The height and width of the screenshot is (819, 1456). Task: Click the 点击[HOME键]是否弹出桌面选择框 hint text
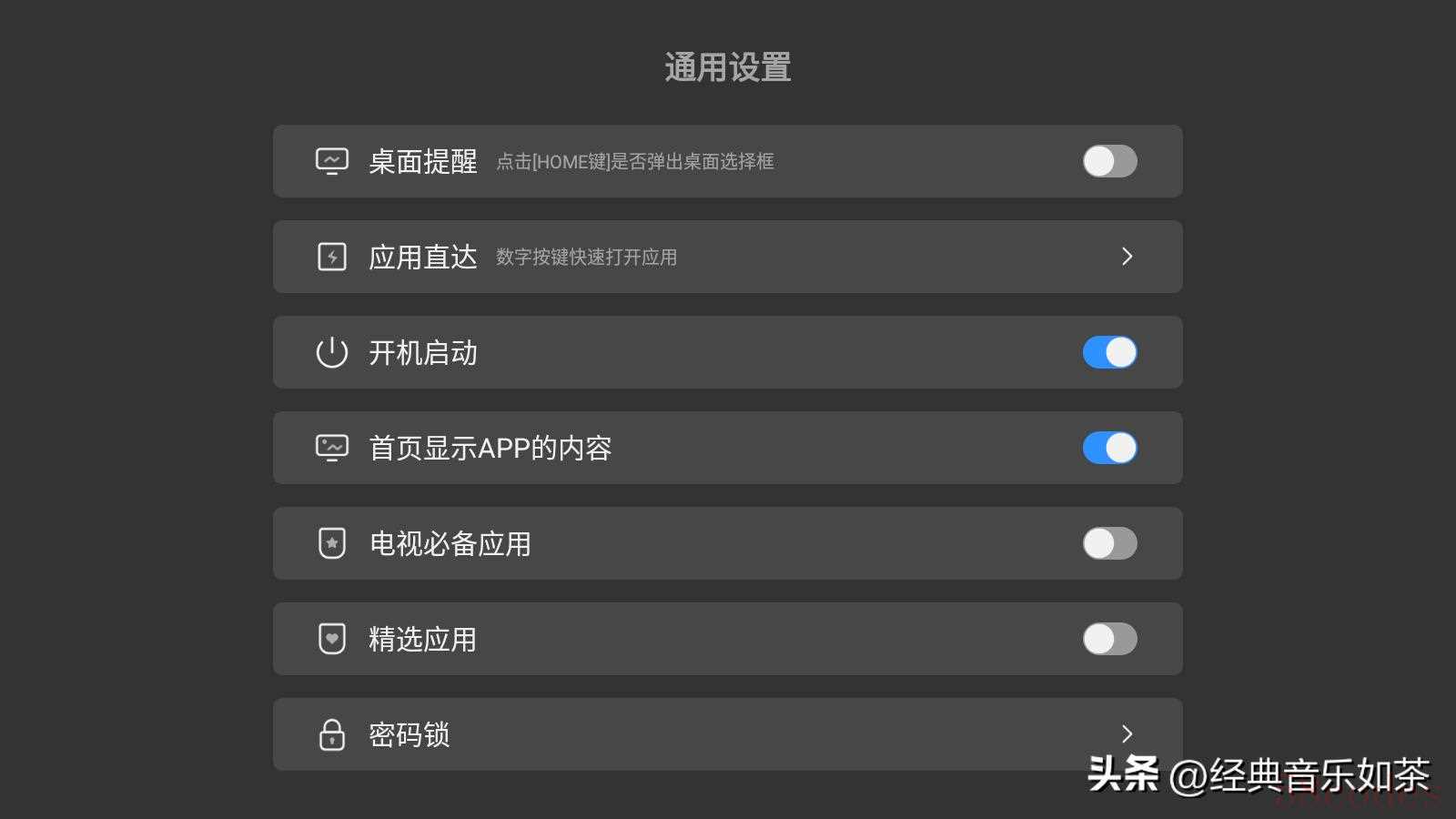[634, 162]
